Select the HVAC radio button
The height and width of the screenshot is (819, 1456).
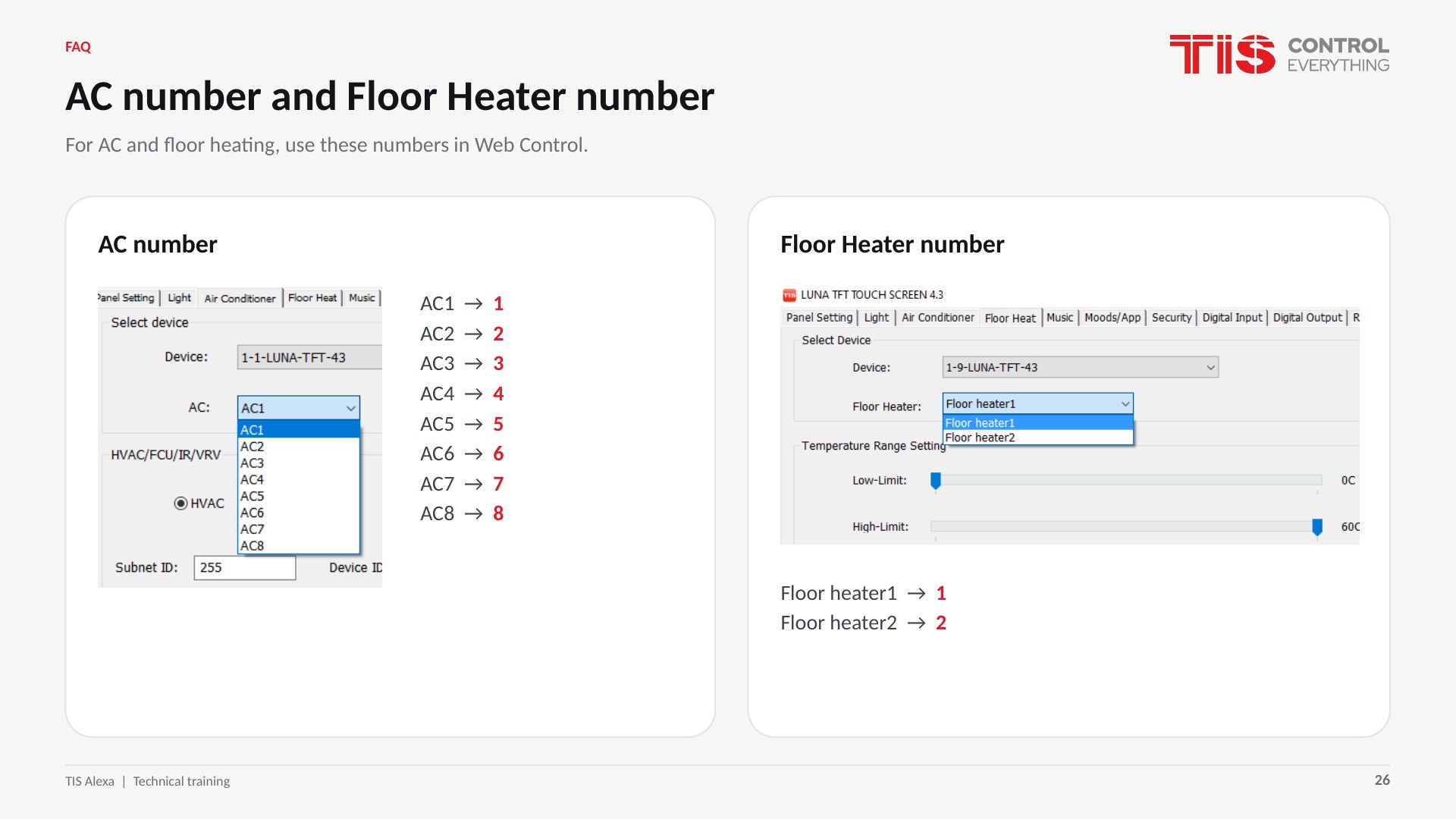point(180,504)
